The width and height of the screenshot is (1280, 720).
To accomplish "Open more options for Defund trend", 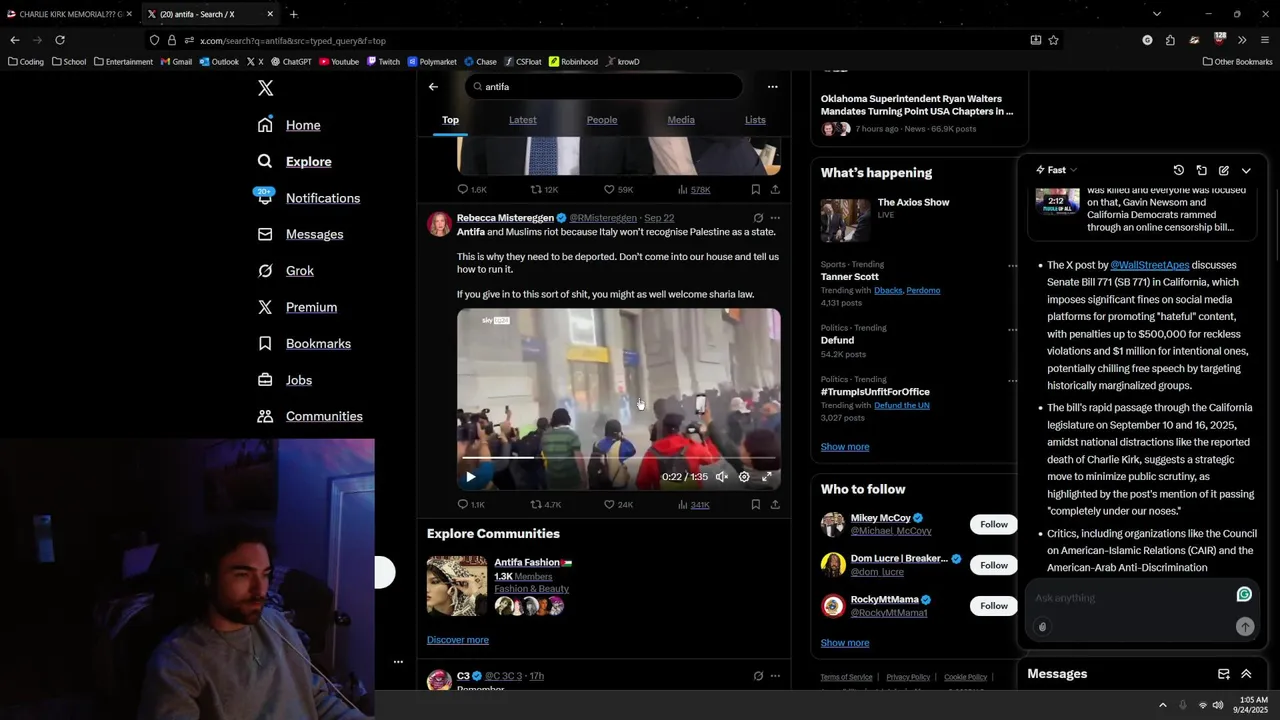I will pyautogui.click(x=1012, y=329).
